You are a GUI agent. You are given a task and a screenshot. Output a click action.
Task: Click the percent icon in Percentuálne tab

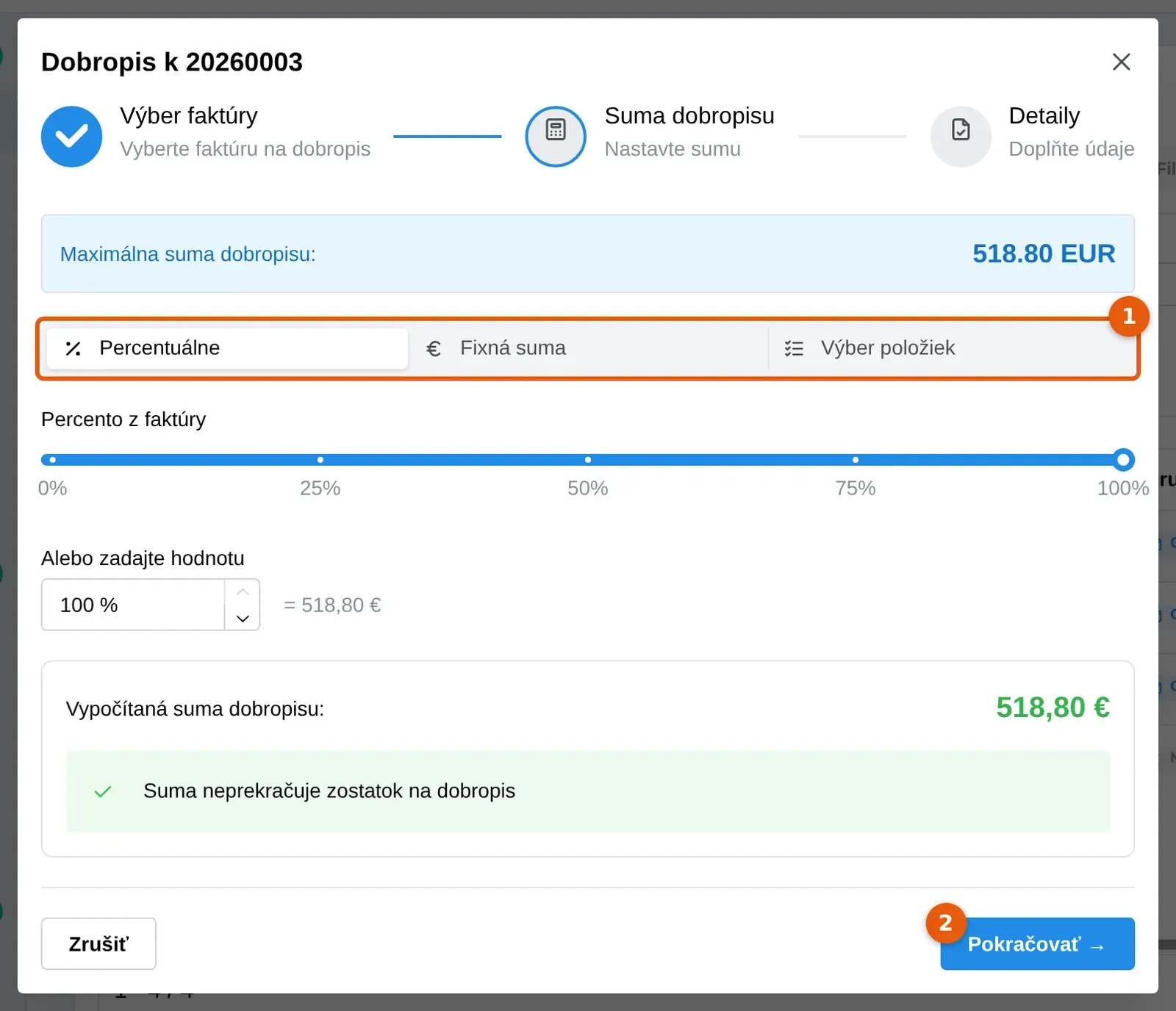point(73,348)
